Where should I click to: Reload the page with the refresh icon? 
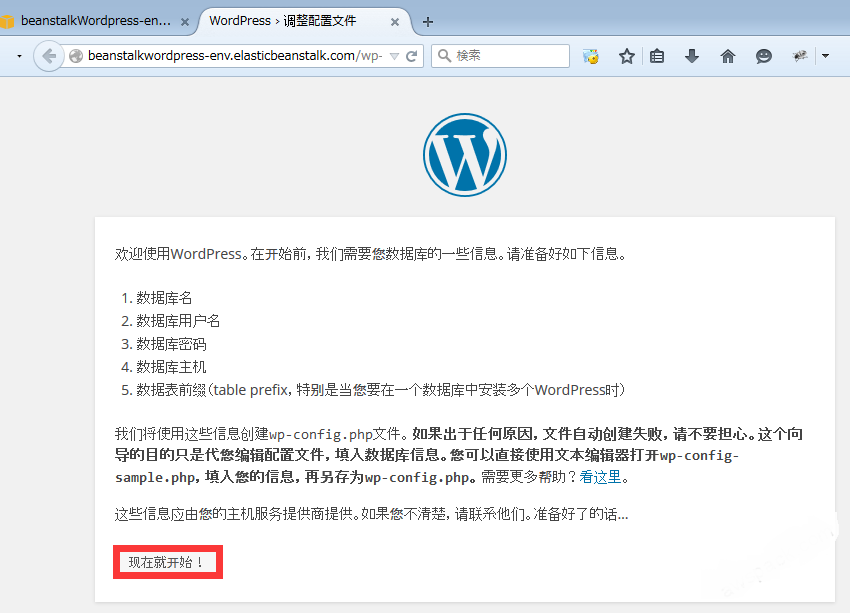(411, 56)
